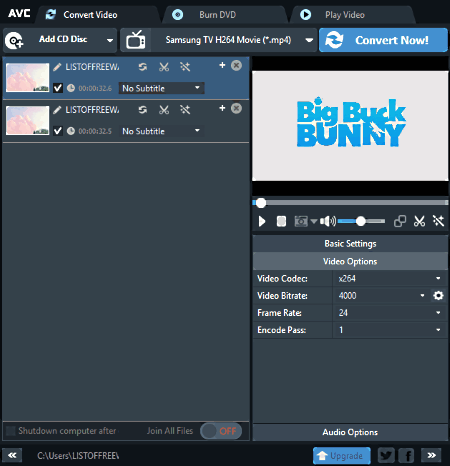The image size is (450, 466).
Task: Open snapshot options dropdown arrow
Action: tap(314, 221)
